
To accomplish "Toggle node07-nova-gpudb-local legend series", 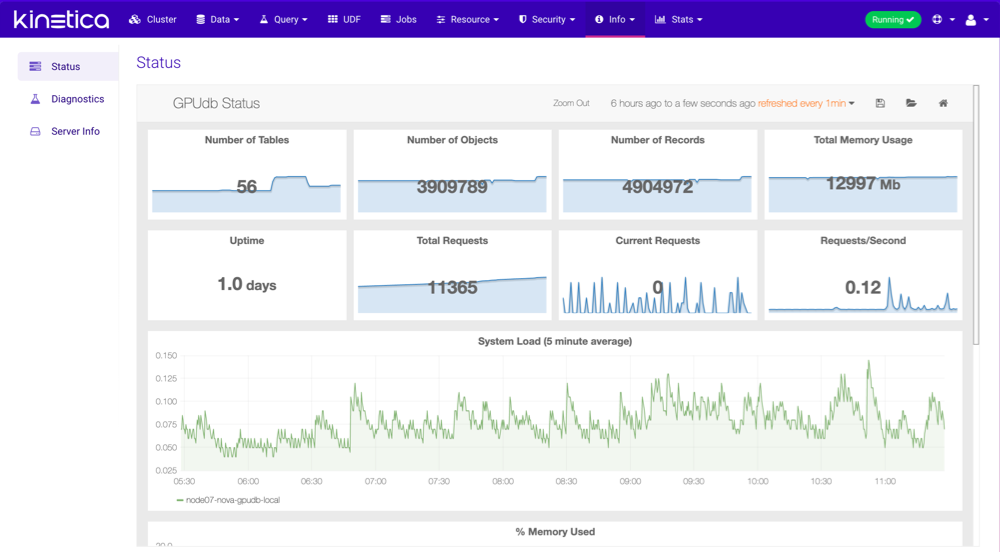I will coord(228,500).
